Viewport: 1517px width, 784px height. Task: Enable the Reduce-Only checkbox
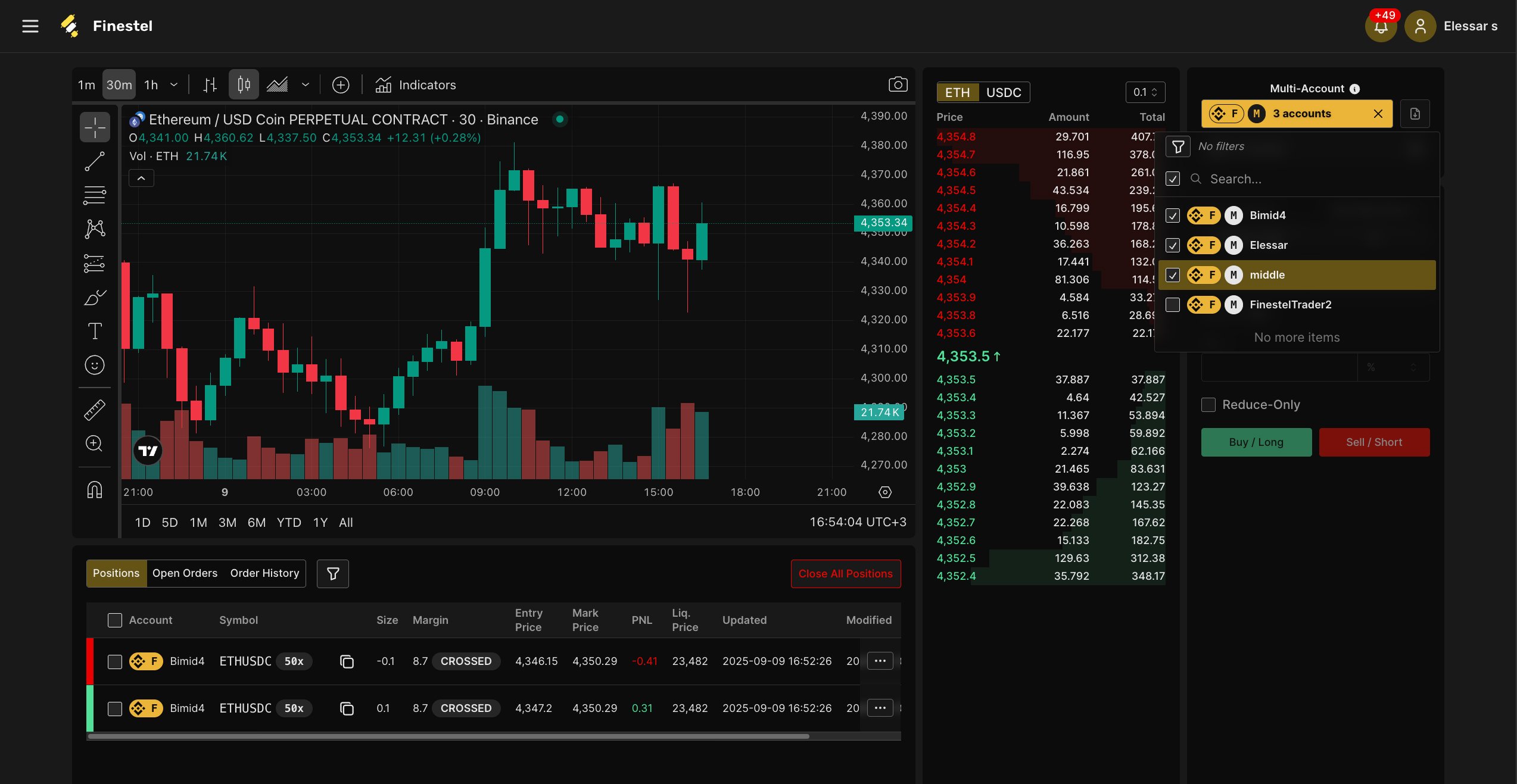point(1208,405)
